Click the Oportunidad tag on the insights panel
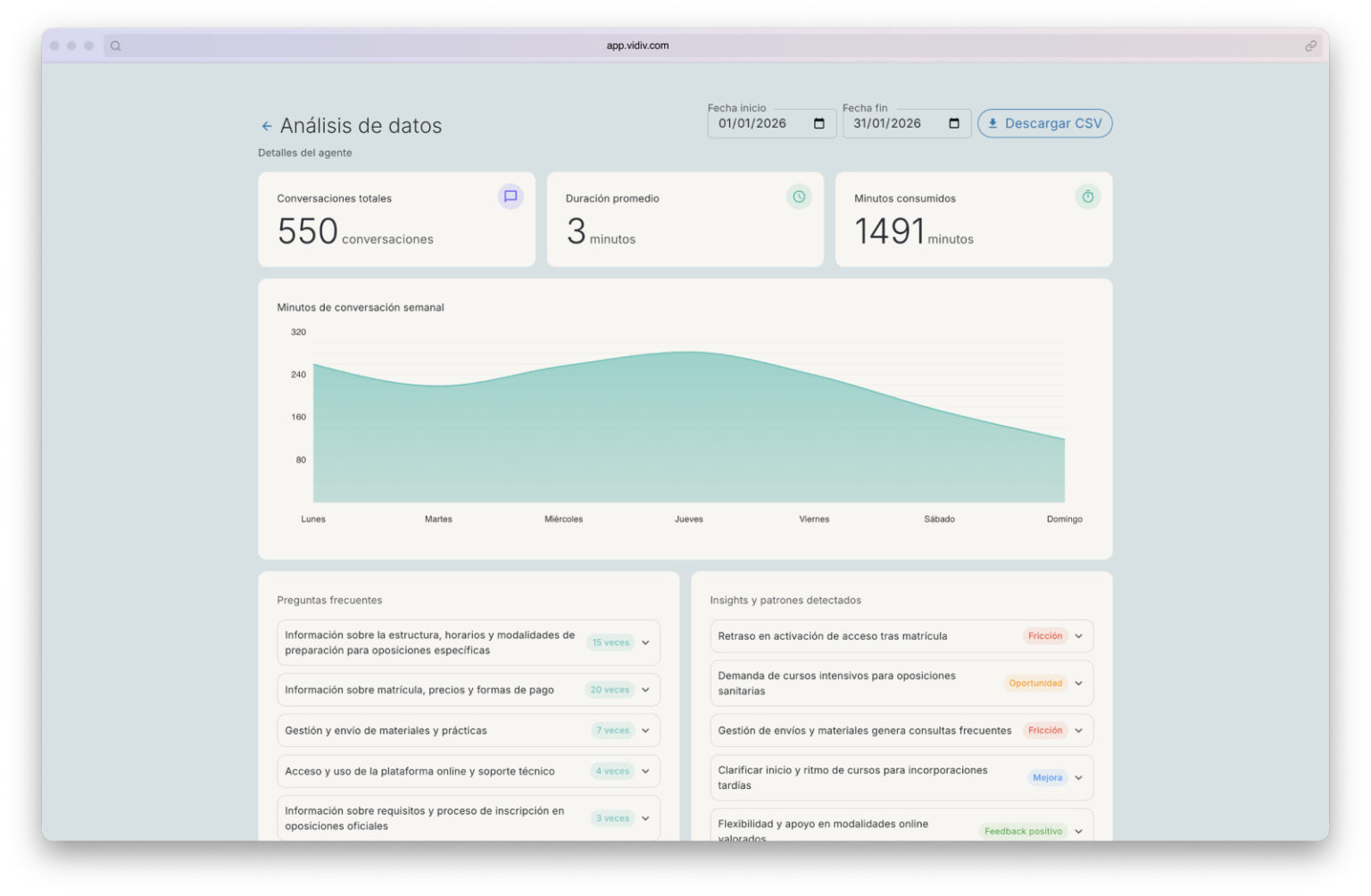 [x=1035, y=683]
